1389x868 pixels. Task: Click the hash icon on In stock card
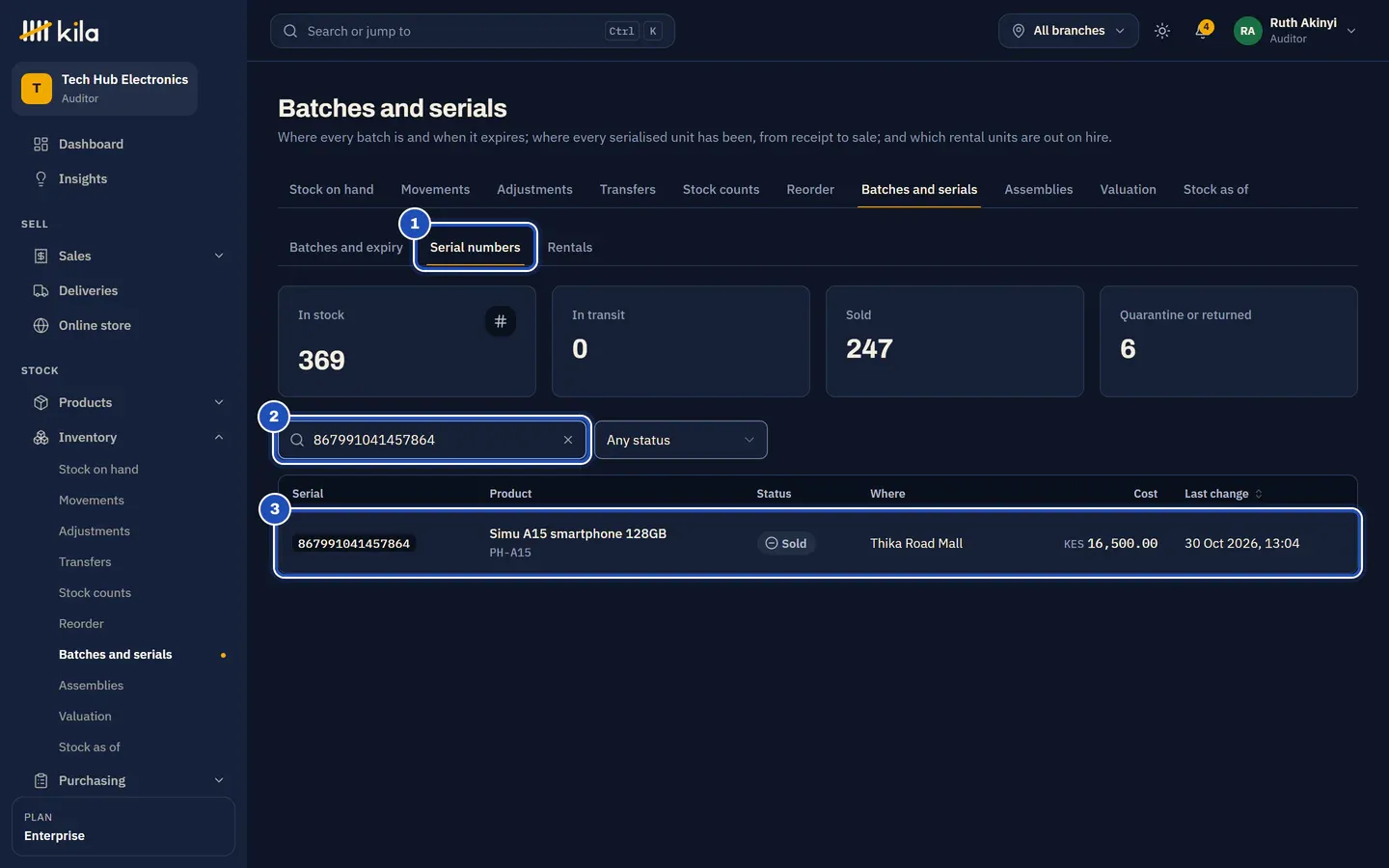coord(500,321)
